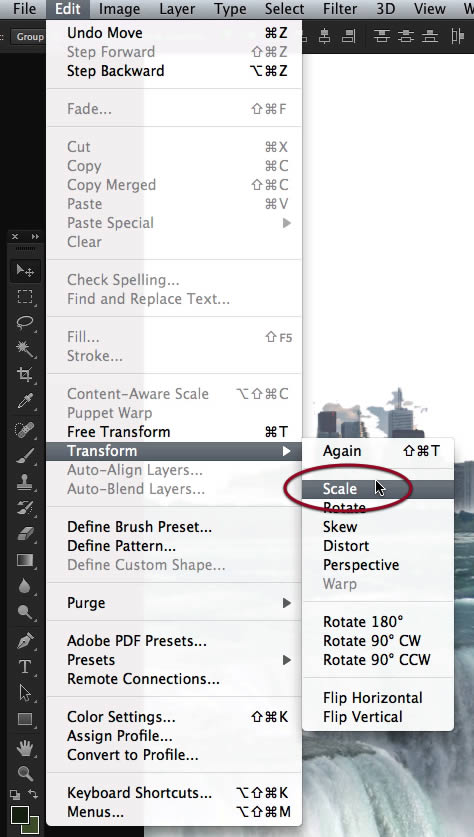Open Adobe PDF Presets
Screen dimensions: 474x837
[x=174, y=641]
